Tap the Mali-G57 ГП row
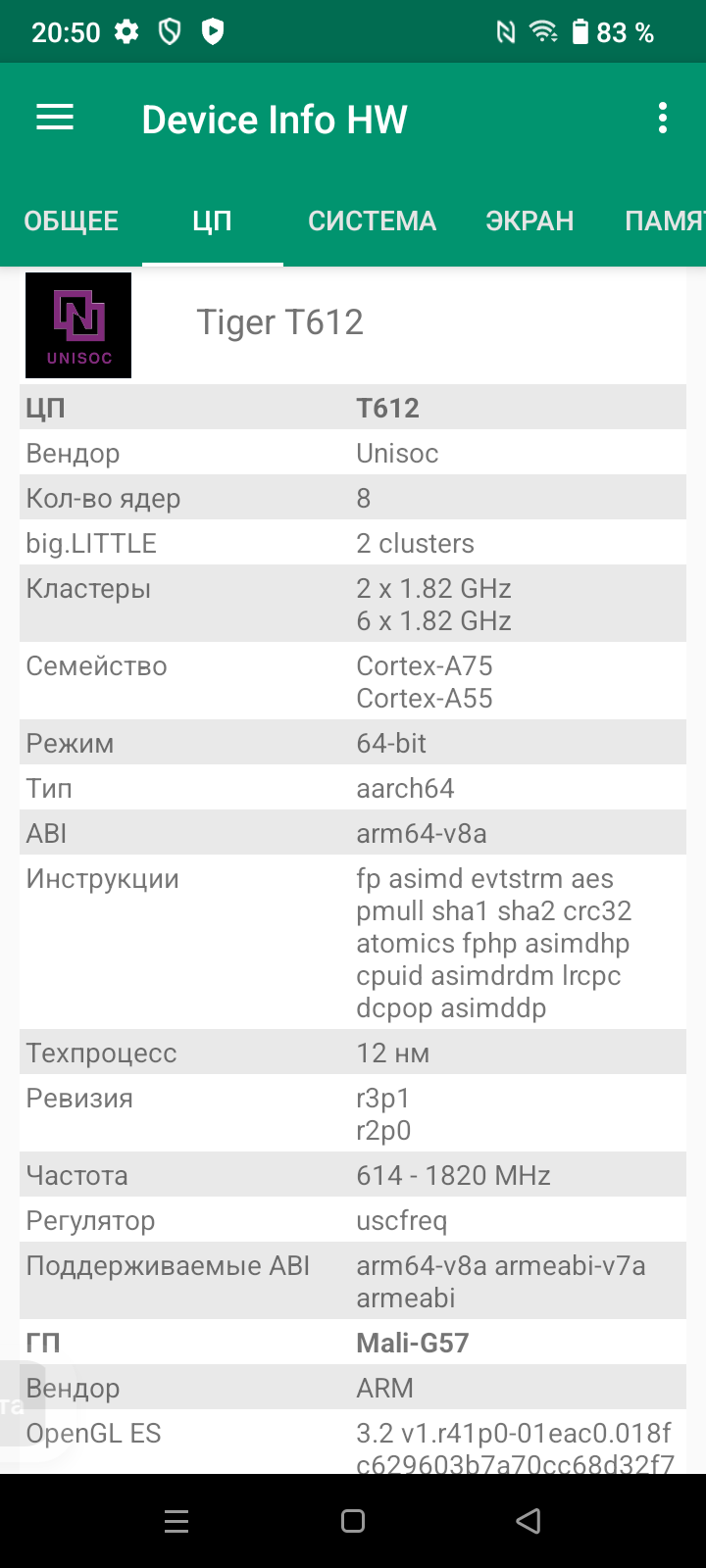706x1568 pixels. [x=353, y=1343]
